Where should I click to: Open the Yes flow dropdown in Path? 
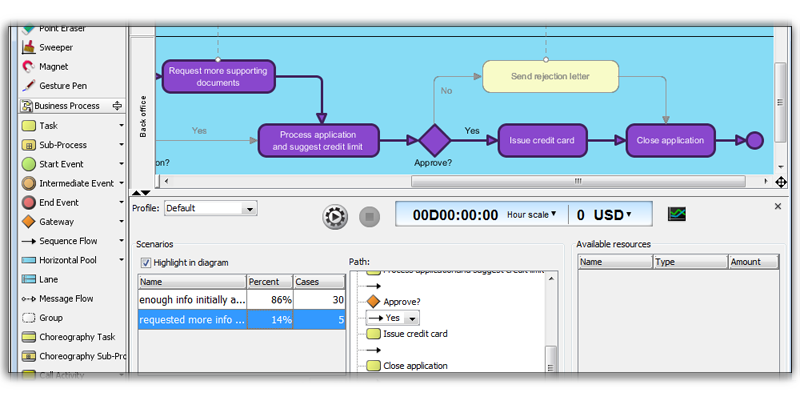pos(392,318)
